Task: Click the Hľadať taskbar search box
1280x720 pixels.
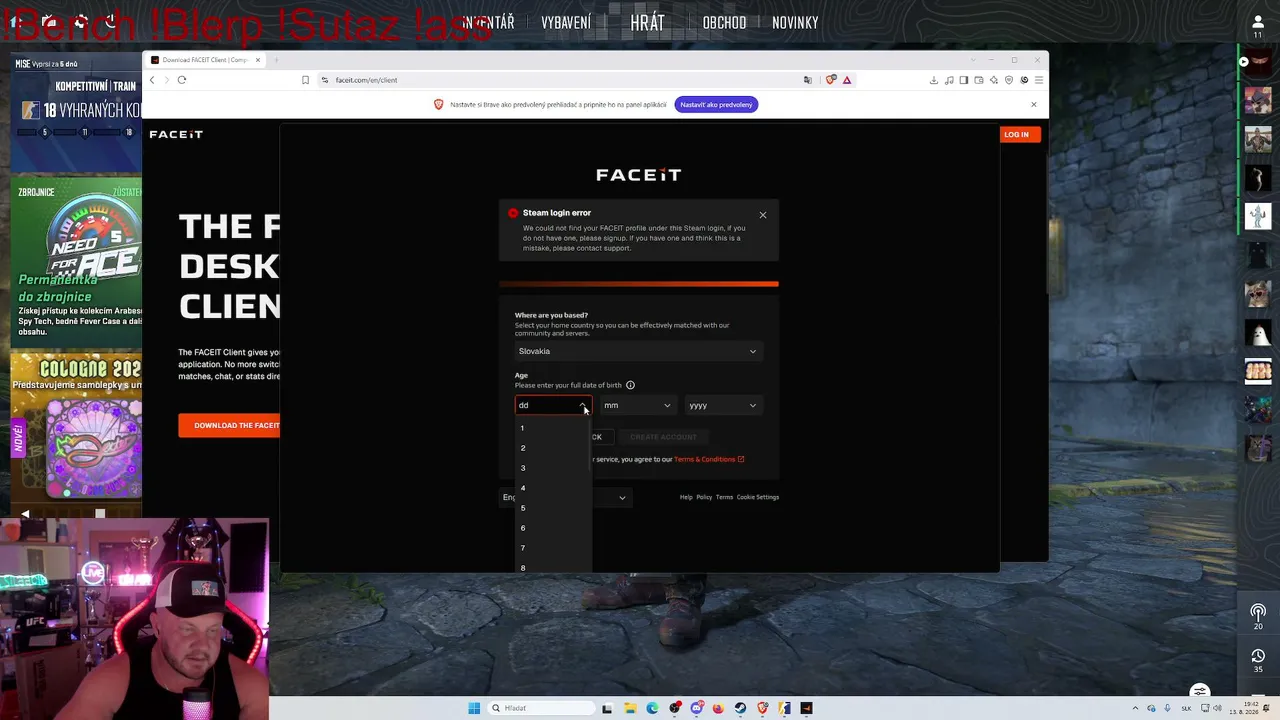Action: coord(540,708)
